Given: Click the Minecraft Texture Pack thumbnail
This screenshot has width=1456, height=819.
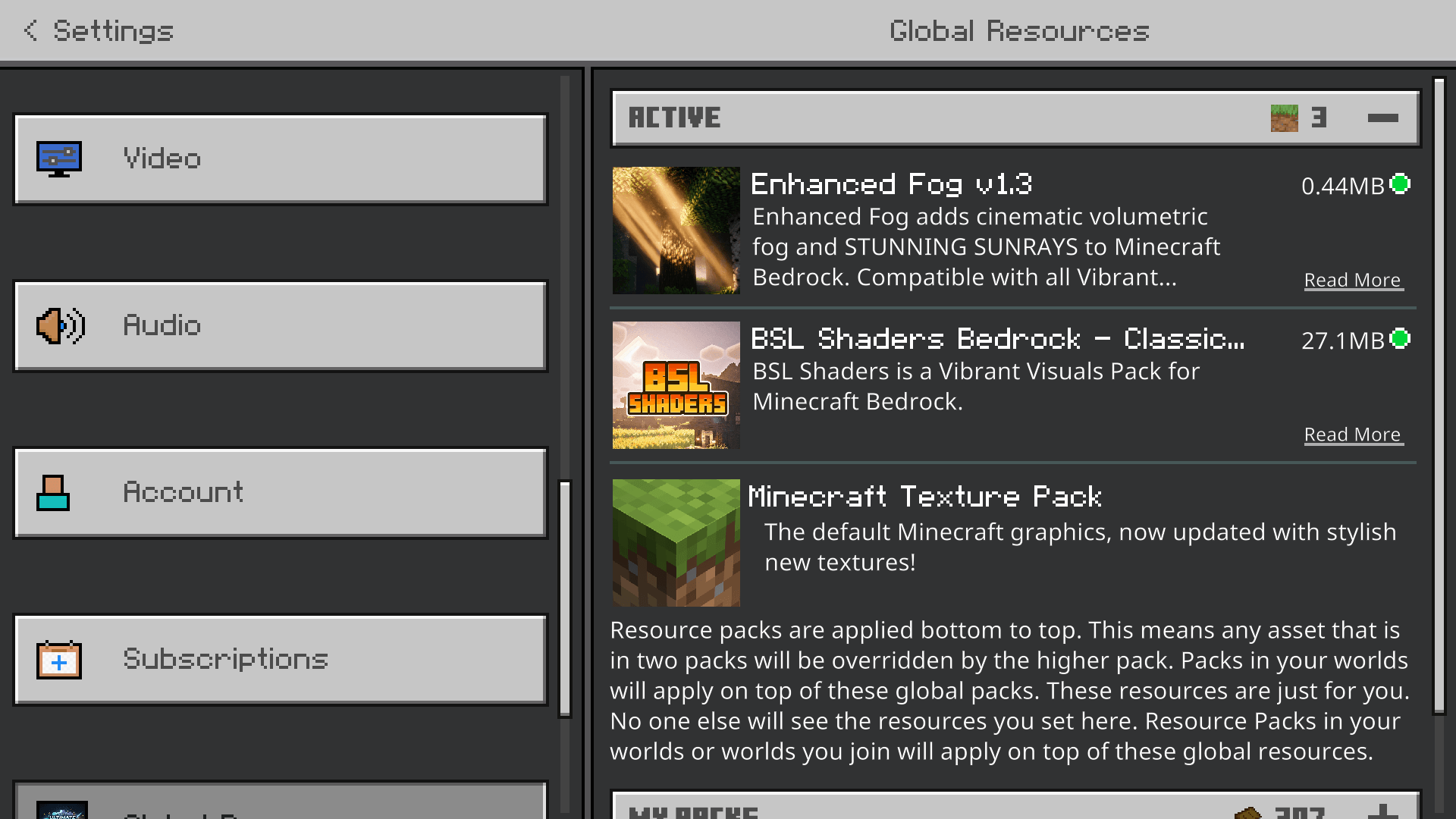Looking at the screenshot, I should pos(676,542).
